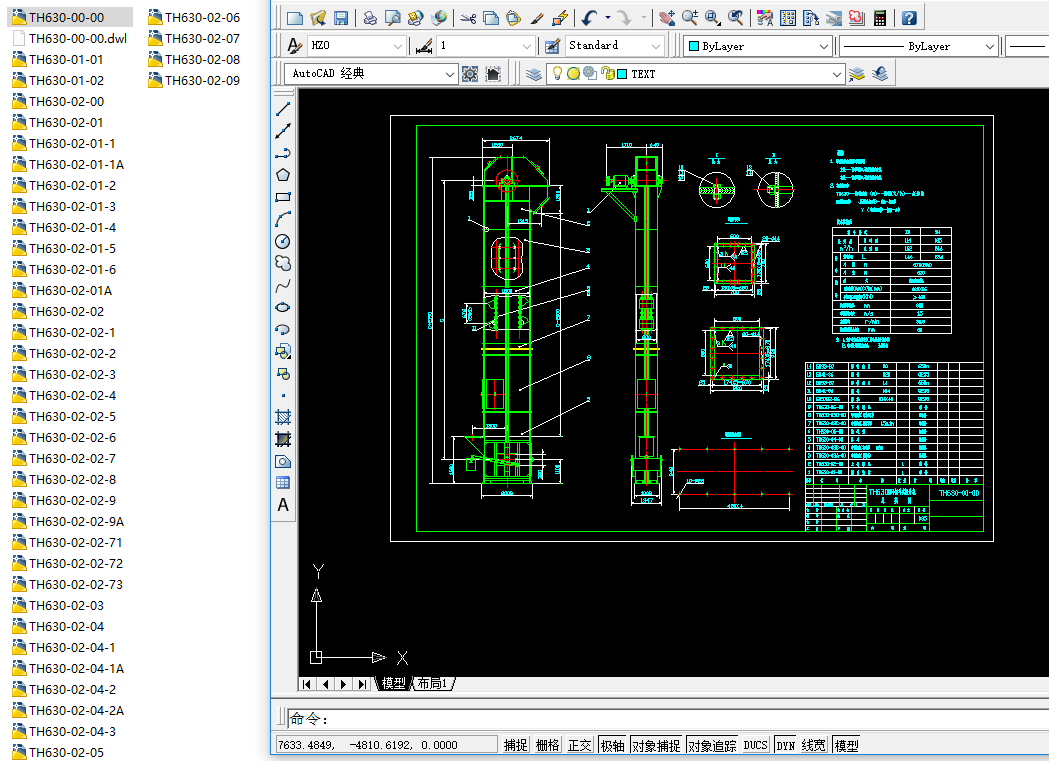Screen dimensions: 1049x761
Task: Open the Layer Properties Manager icon
Action: (x=533, y=74)
